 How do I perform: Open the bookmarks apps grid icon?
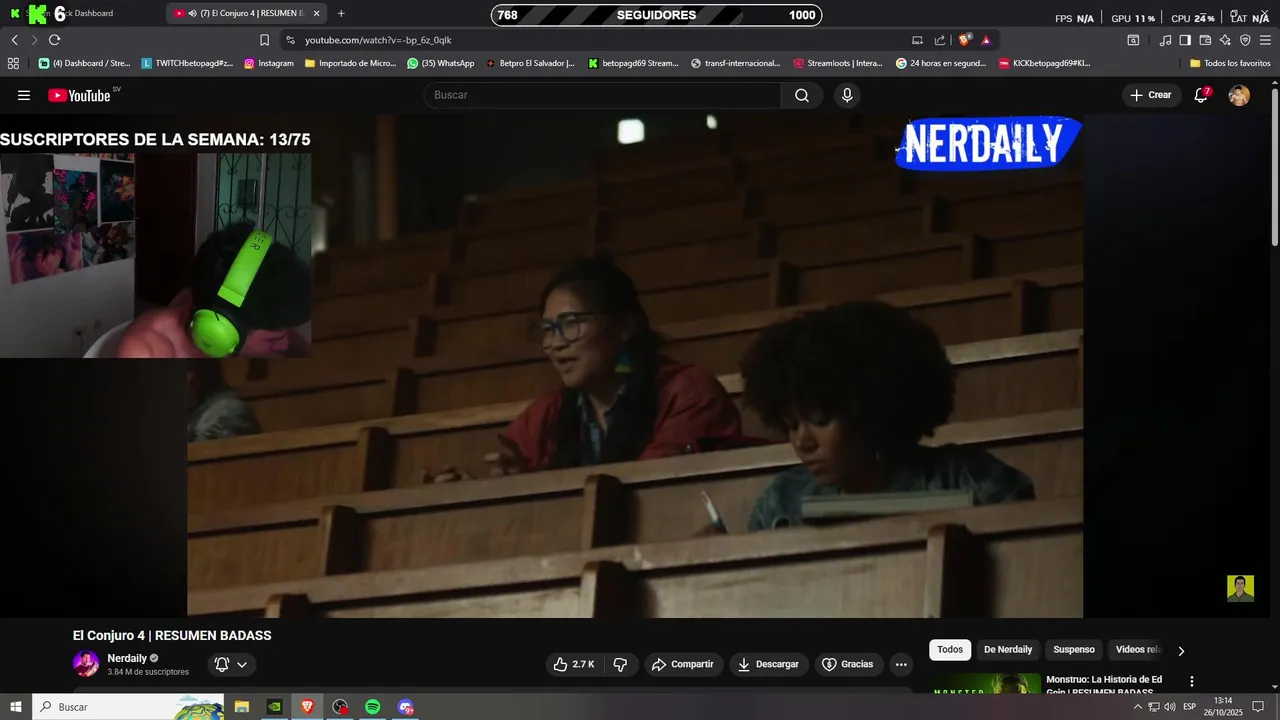tap(13, 63)
